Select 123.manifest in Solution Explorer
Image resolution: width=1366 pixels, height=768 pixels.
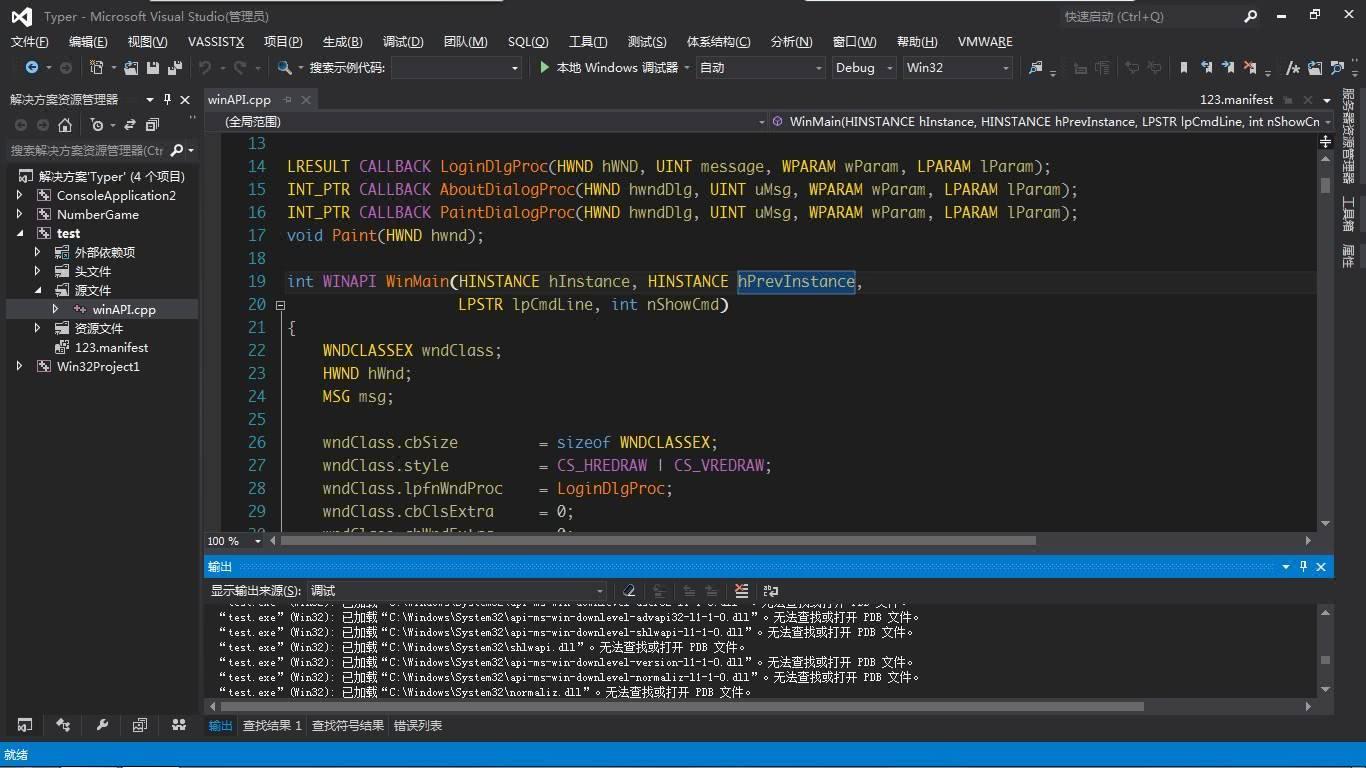111,347
